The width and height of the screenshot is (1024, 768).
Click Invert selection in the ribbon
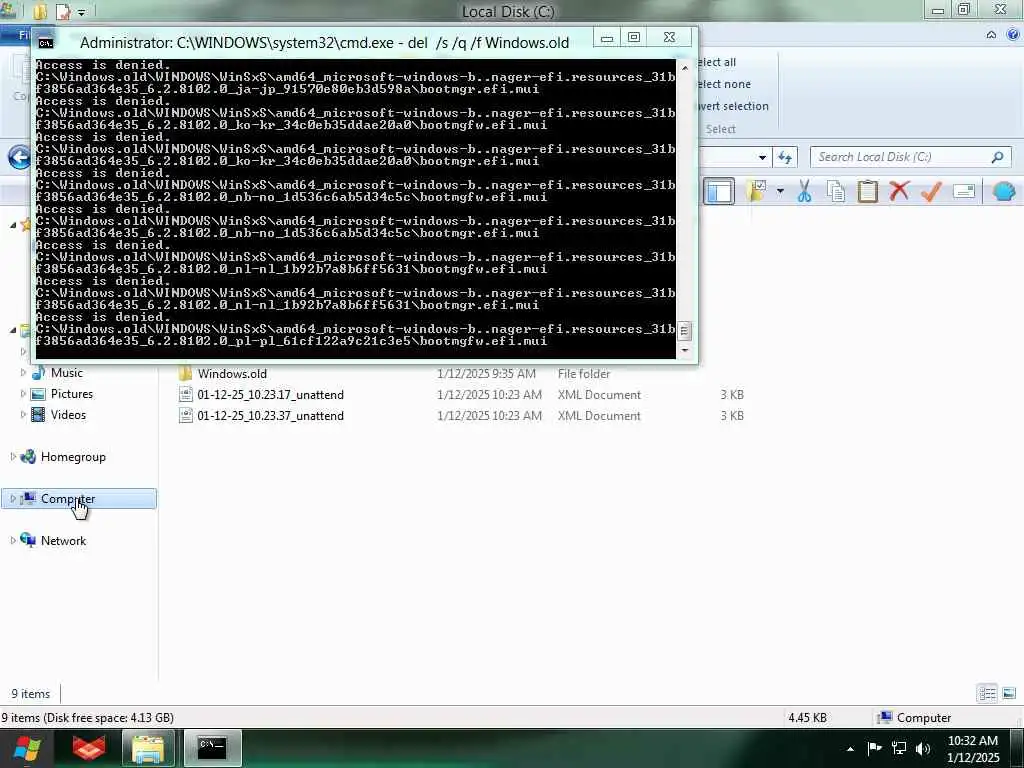[x=733, y=106]
